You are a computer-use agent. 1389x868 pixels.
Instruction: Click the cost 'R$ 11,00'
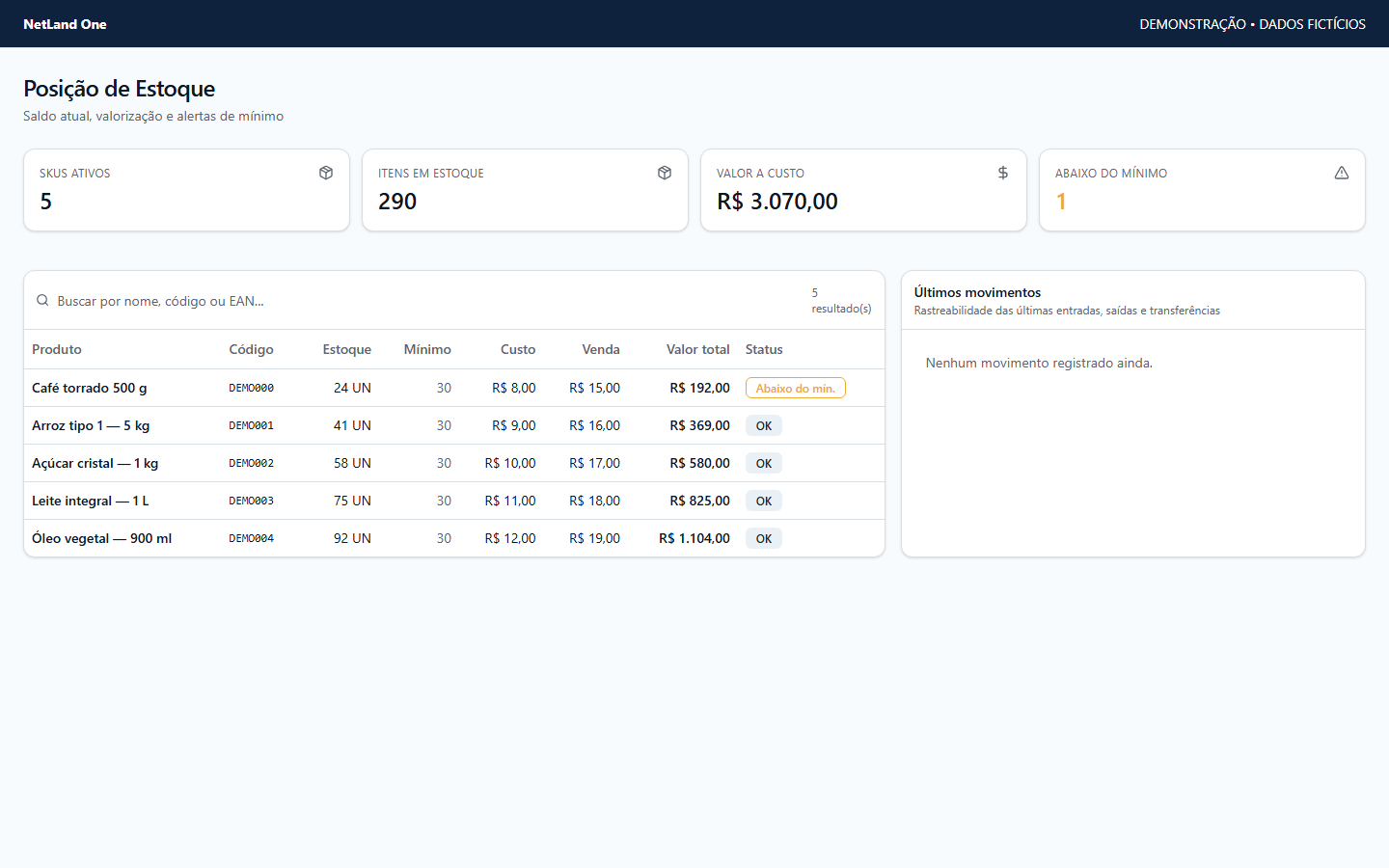click(510, 501)
